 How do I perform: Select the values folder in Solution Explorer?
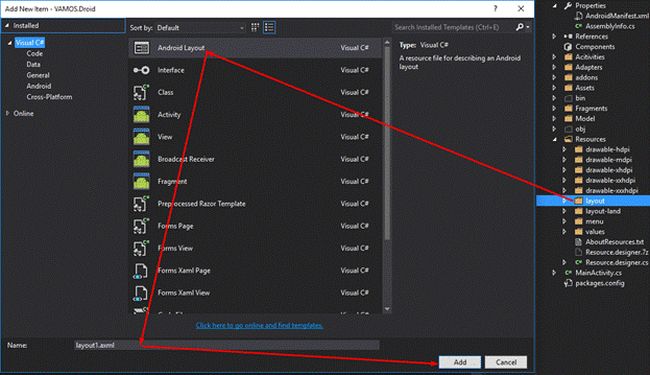595,232
